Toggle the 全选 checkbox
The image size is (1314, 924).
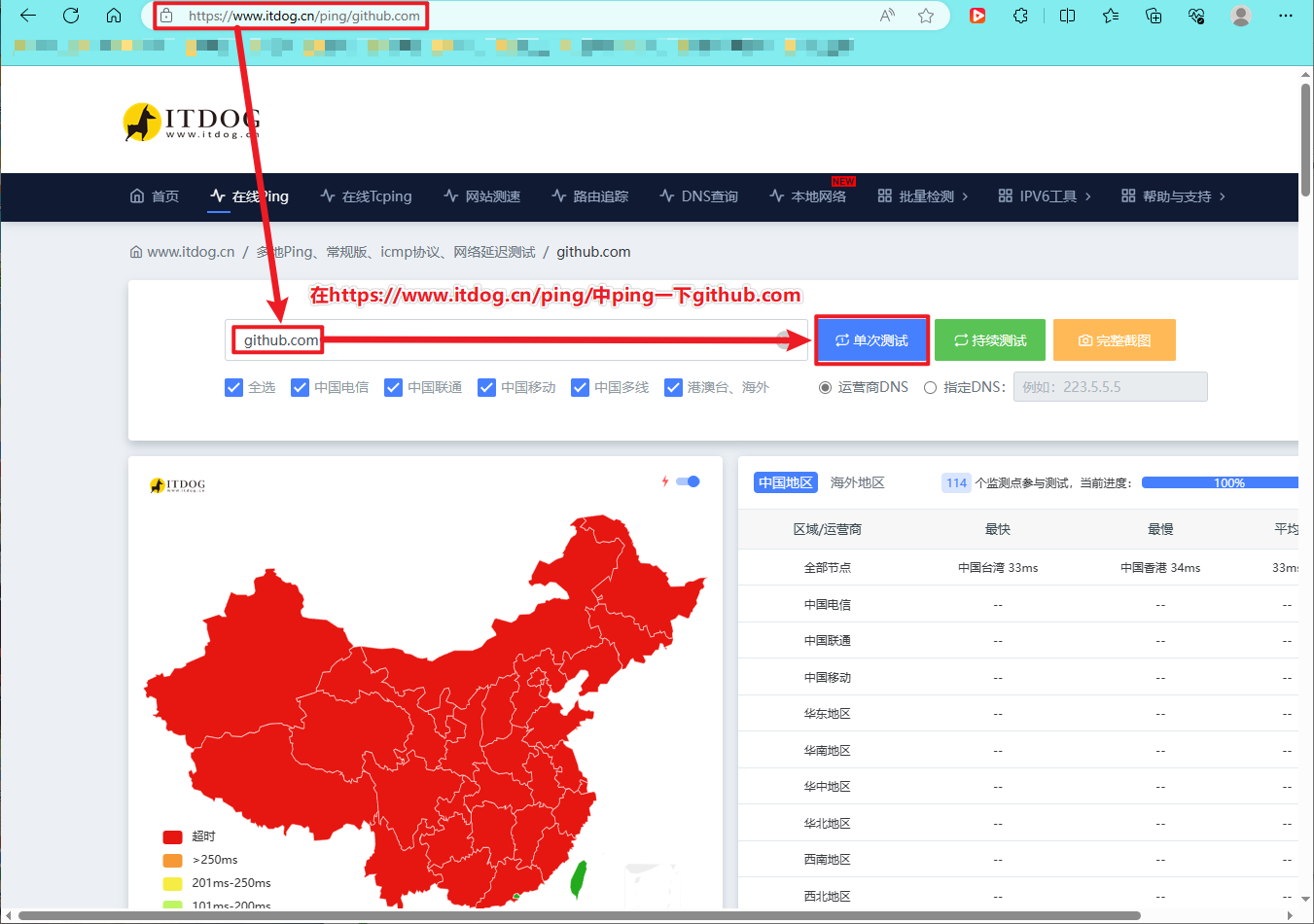pyautogui.click(x=233, y=387)
